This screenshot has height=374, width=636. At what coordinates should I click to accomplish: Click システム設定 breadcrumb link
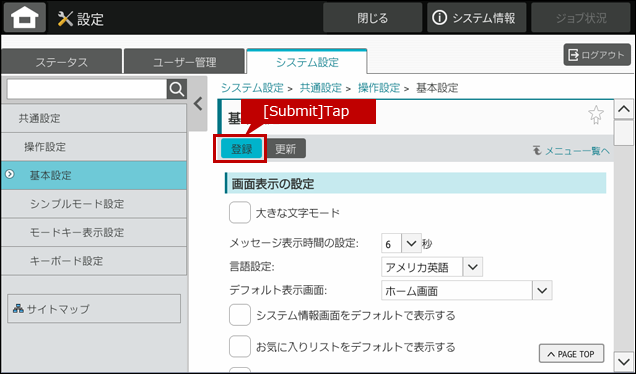[x=252, y=88]
